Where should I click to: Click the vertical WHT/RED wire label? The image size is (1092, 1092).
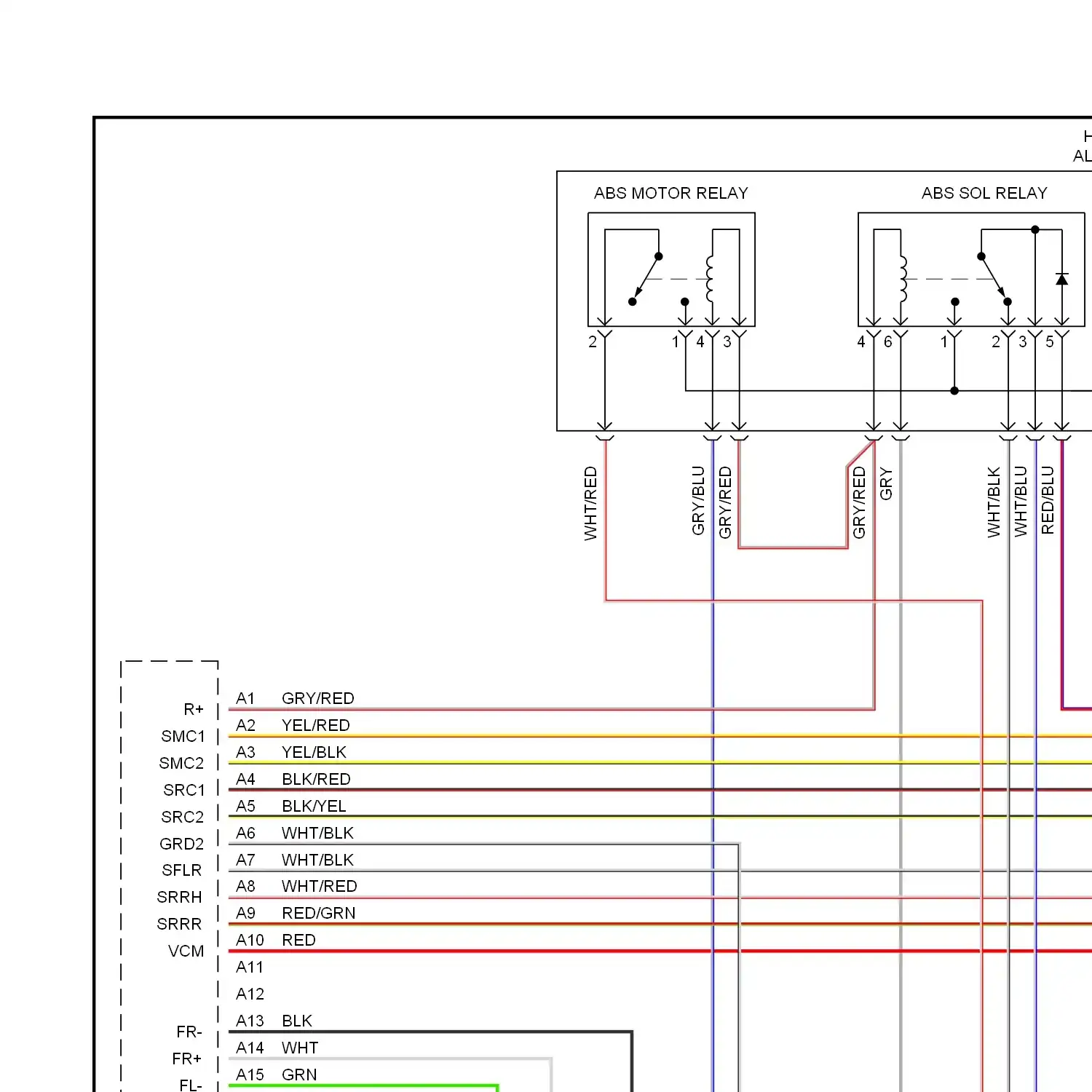pyautogui.click(x=590, y=503)
